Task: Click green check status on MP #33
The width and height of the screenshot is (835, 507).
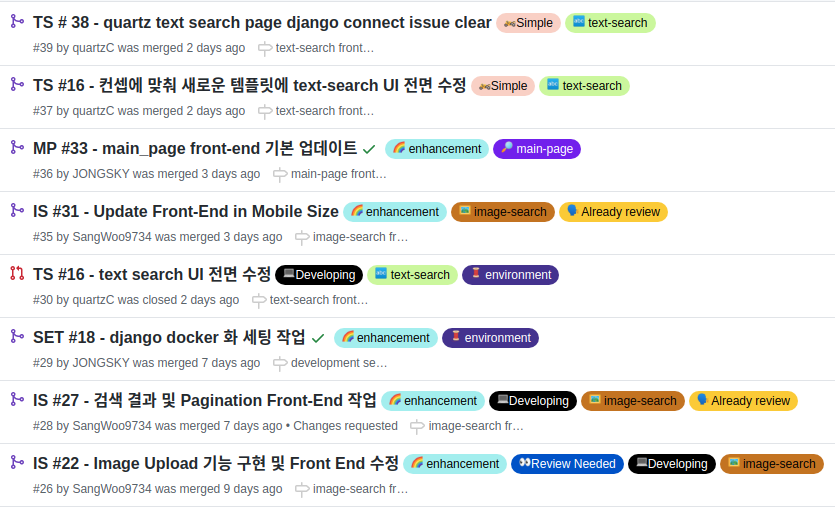Action: (x=369, y=149)
